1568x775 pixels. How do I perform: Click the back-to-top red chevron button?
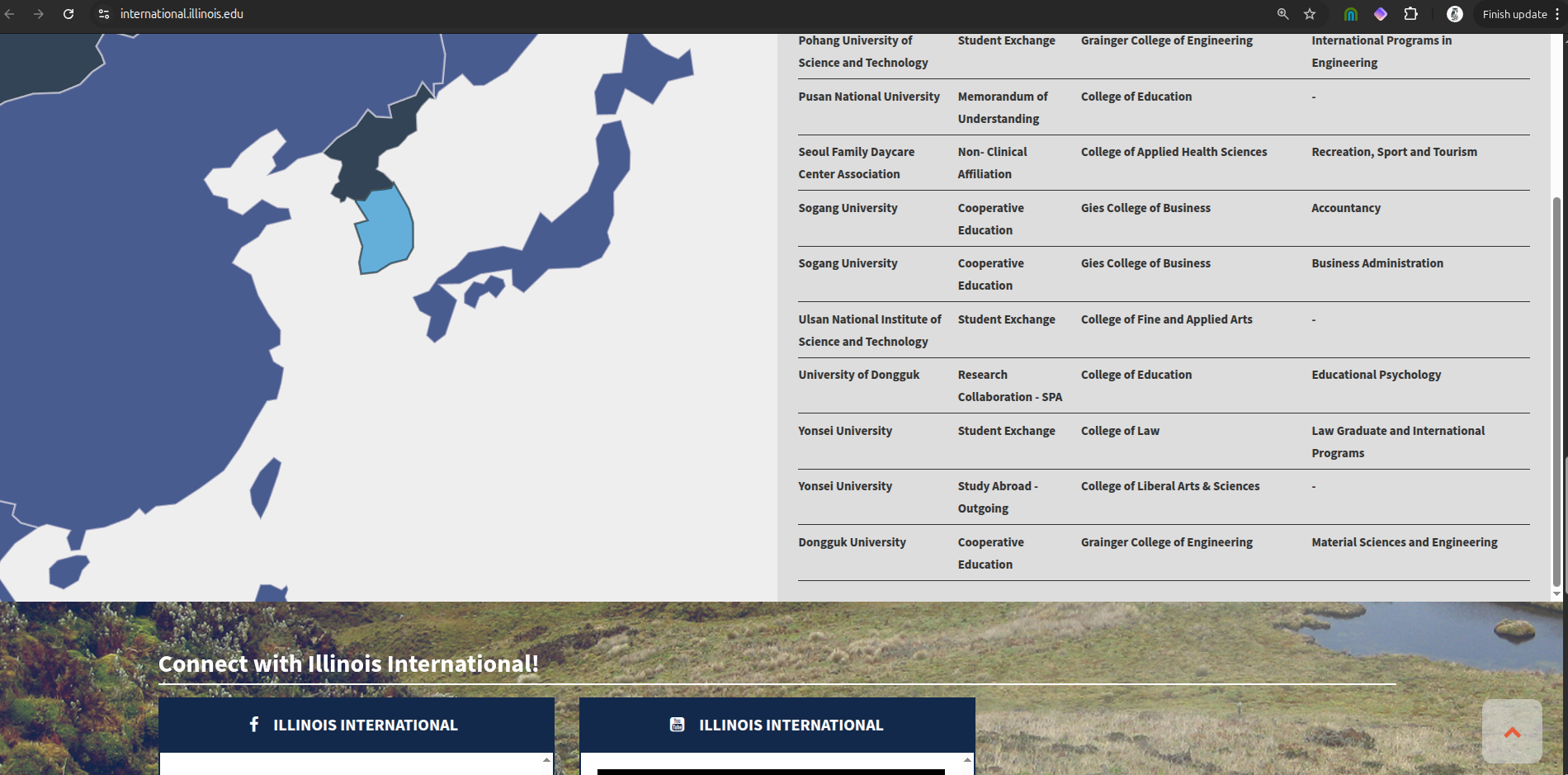click(1512, 732)
